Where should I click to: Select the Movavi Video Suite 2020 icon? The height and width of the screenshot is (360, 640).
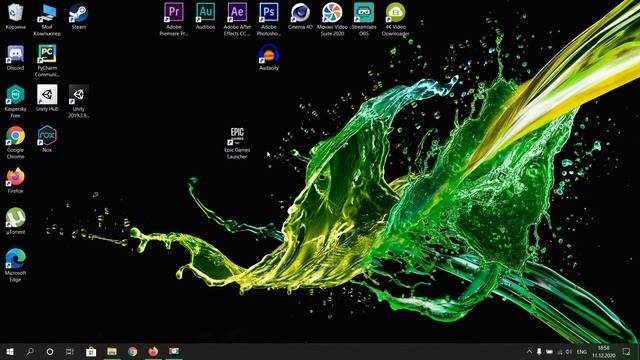(332, 20)
